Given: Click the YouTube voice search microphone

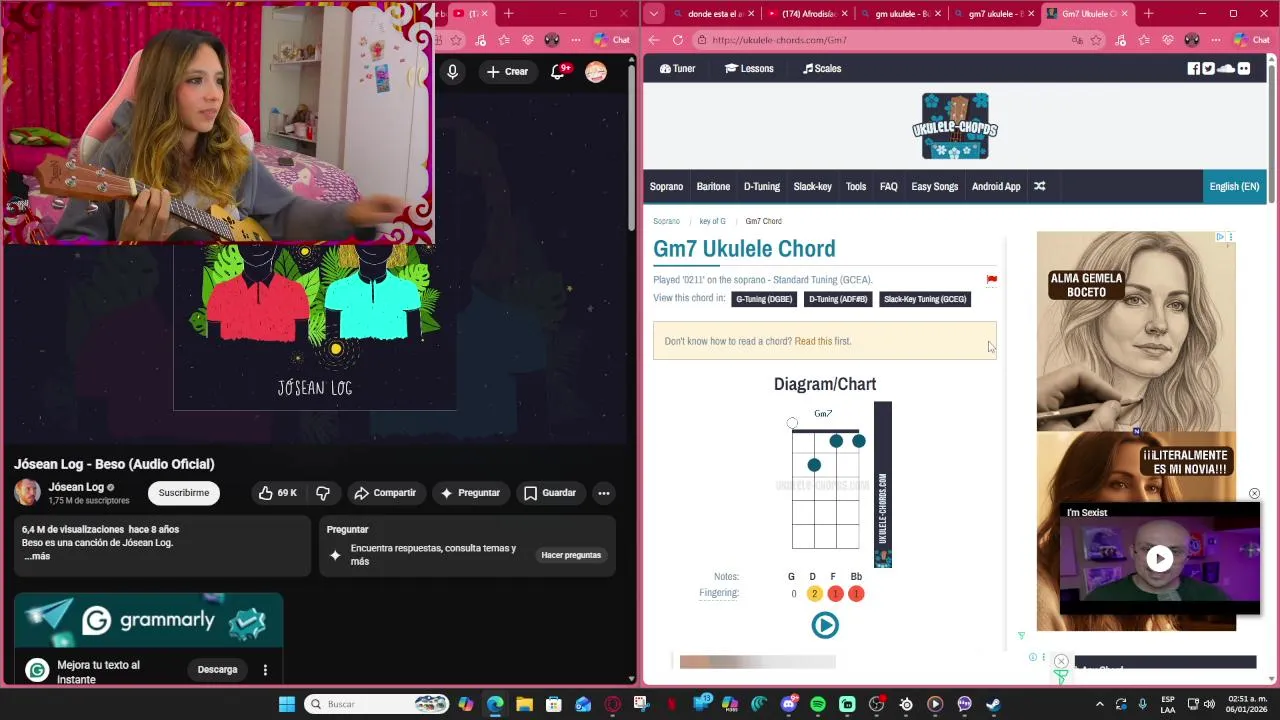Looking at the screenshot, I should point(452,71).
